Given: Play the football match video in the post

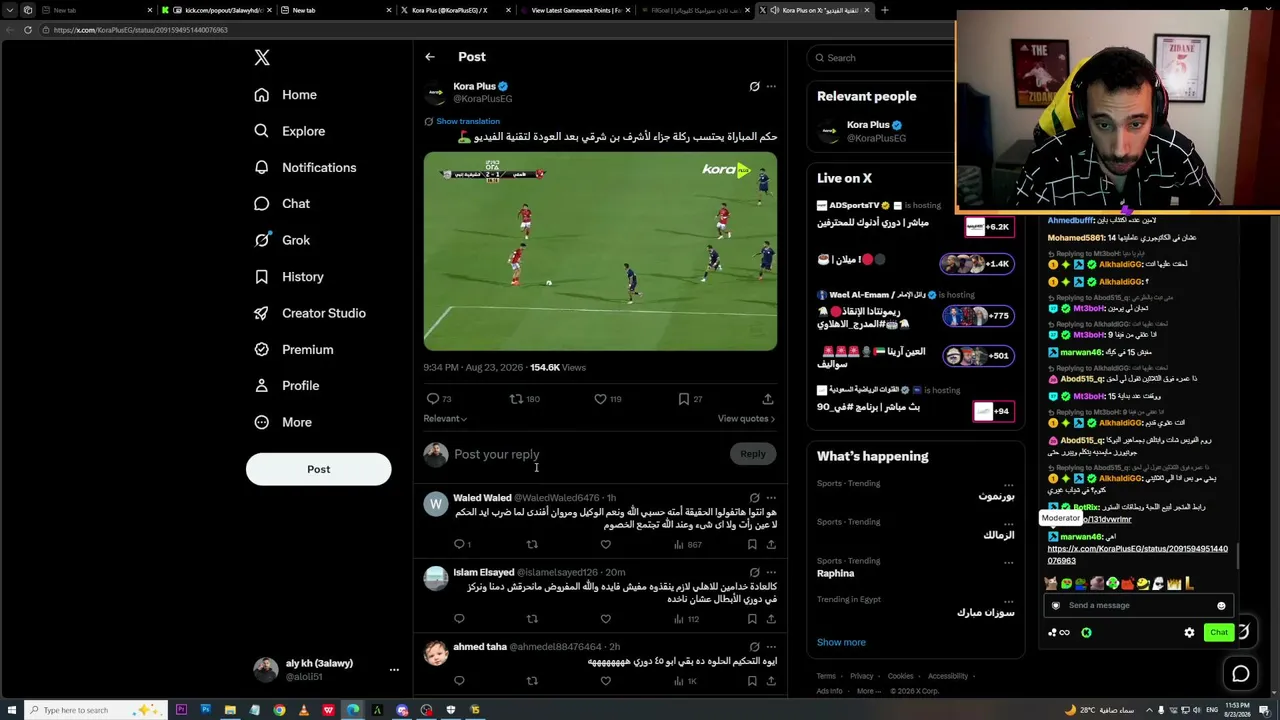Looking at the screenshot, I should click(600, 251).
